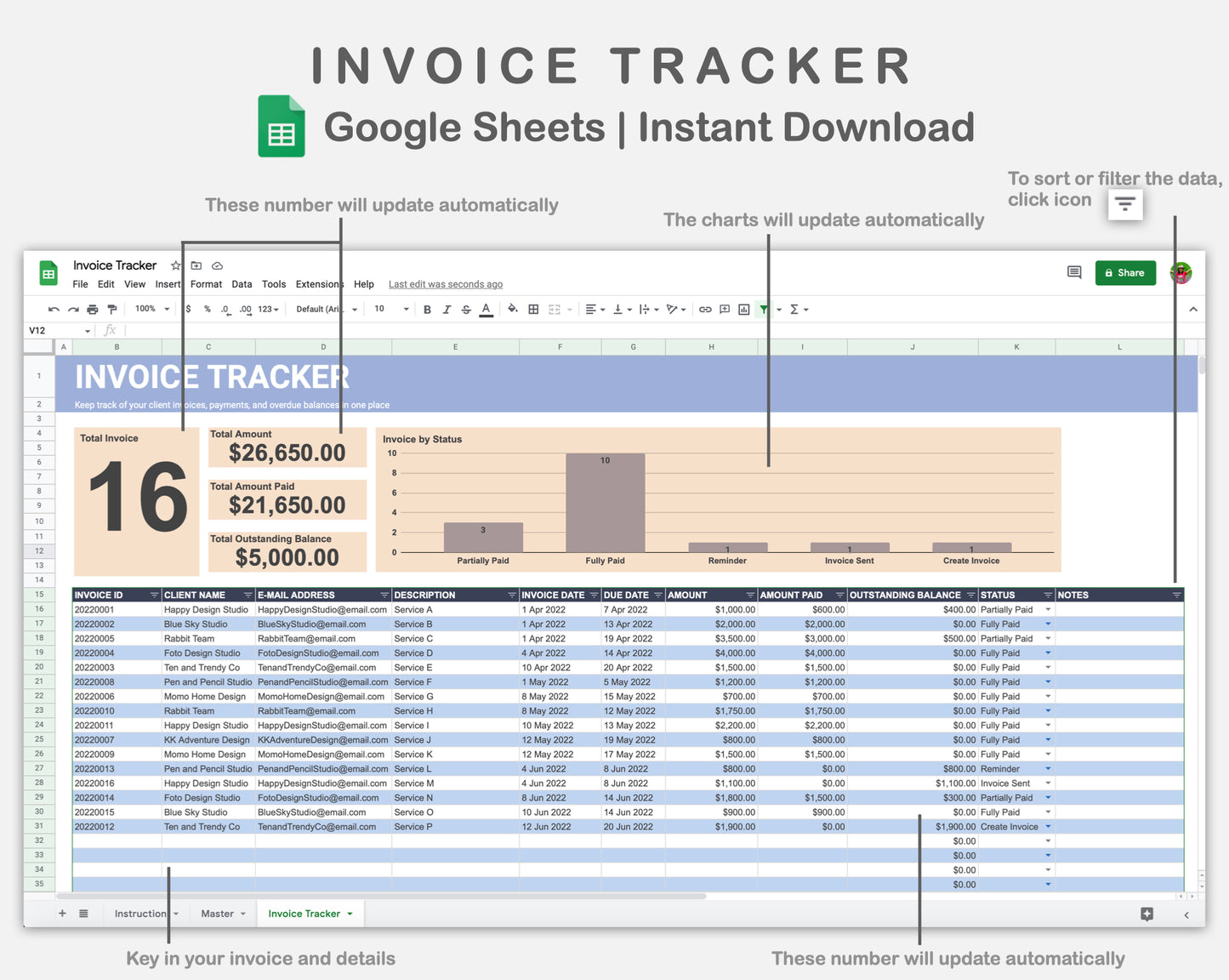Open 'Last edit was seconds ago' link

tap(445, 284)
